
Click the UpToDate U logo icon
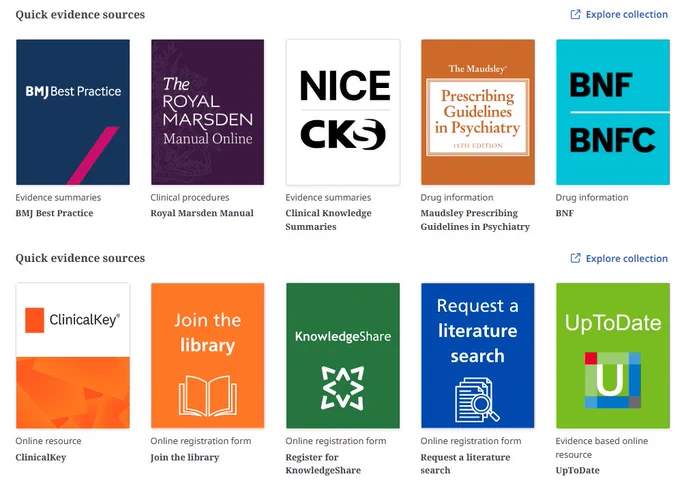(613, 380)
